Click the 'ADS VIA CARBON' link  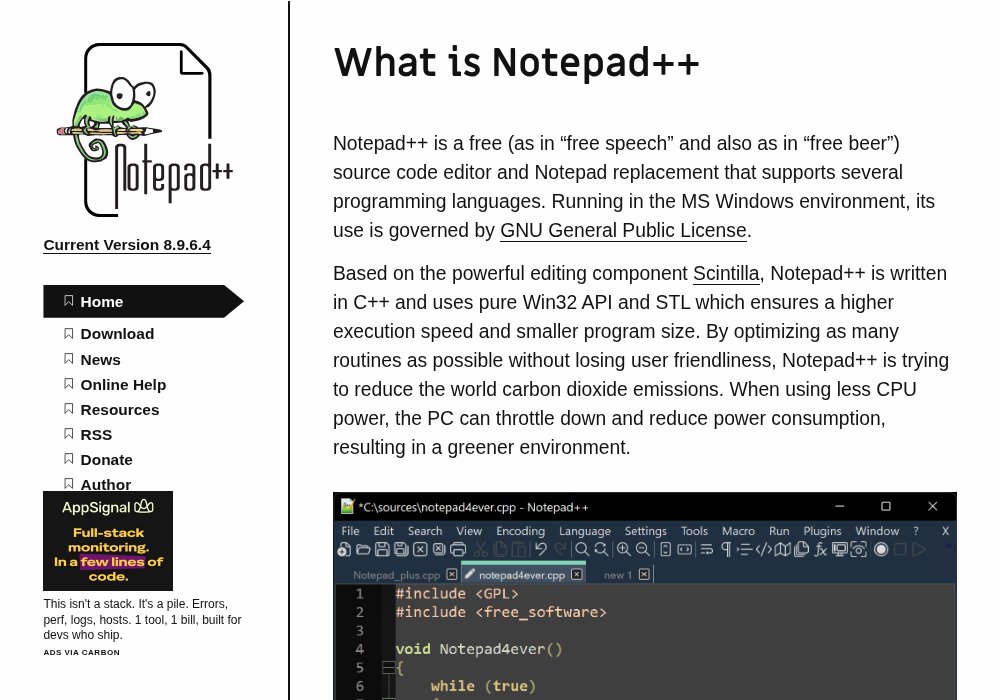tap(82, 652)
